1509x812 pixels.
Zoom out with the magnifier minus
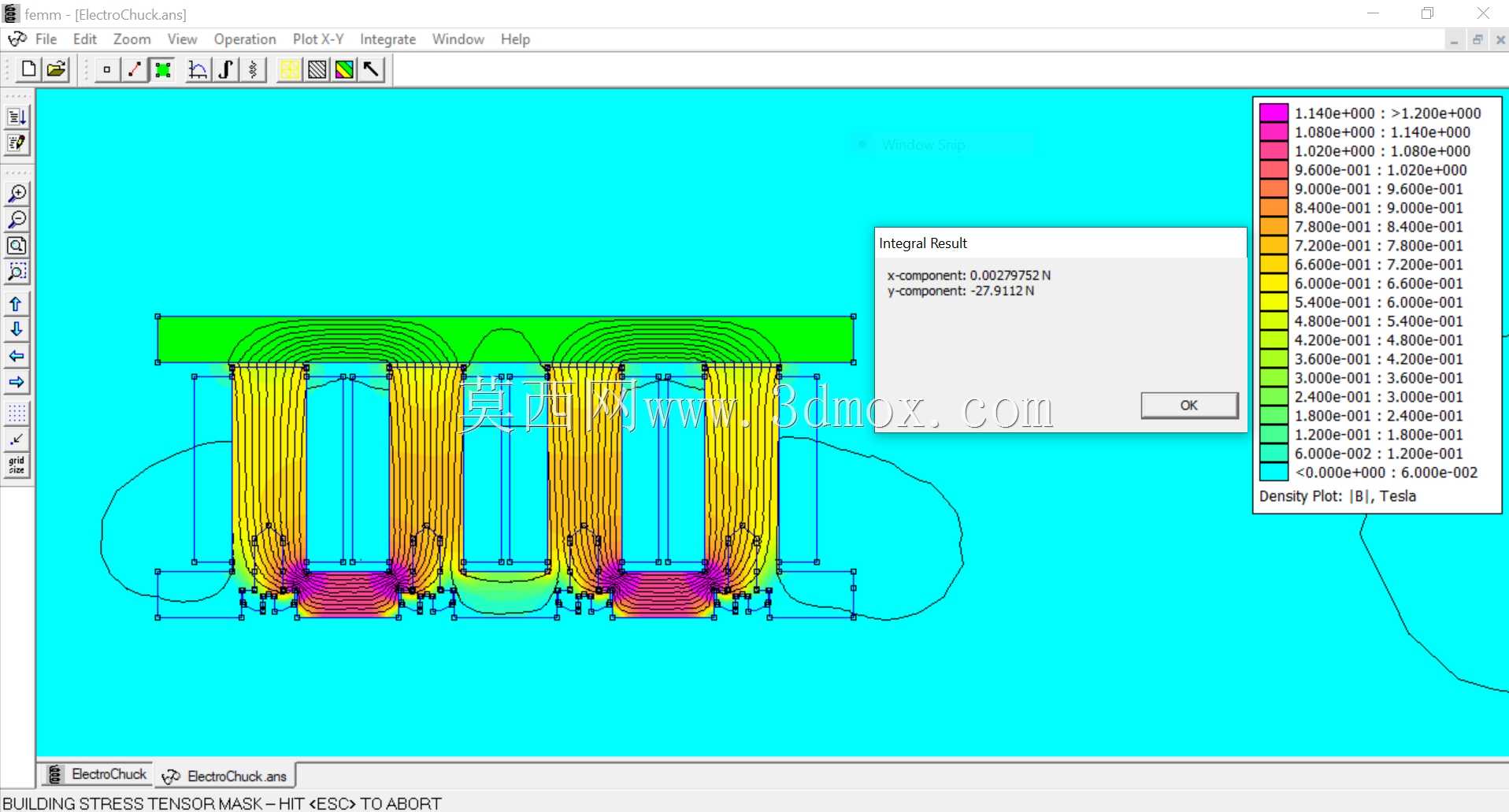click(x=17, y=219)
